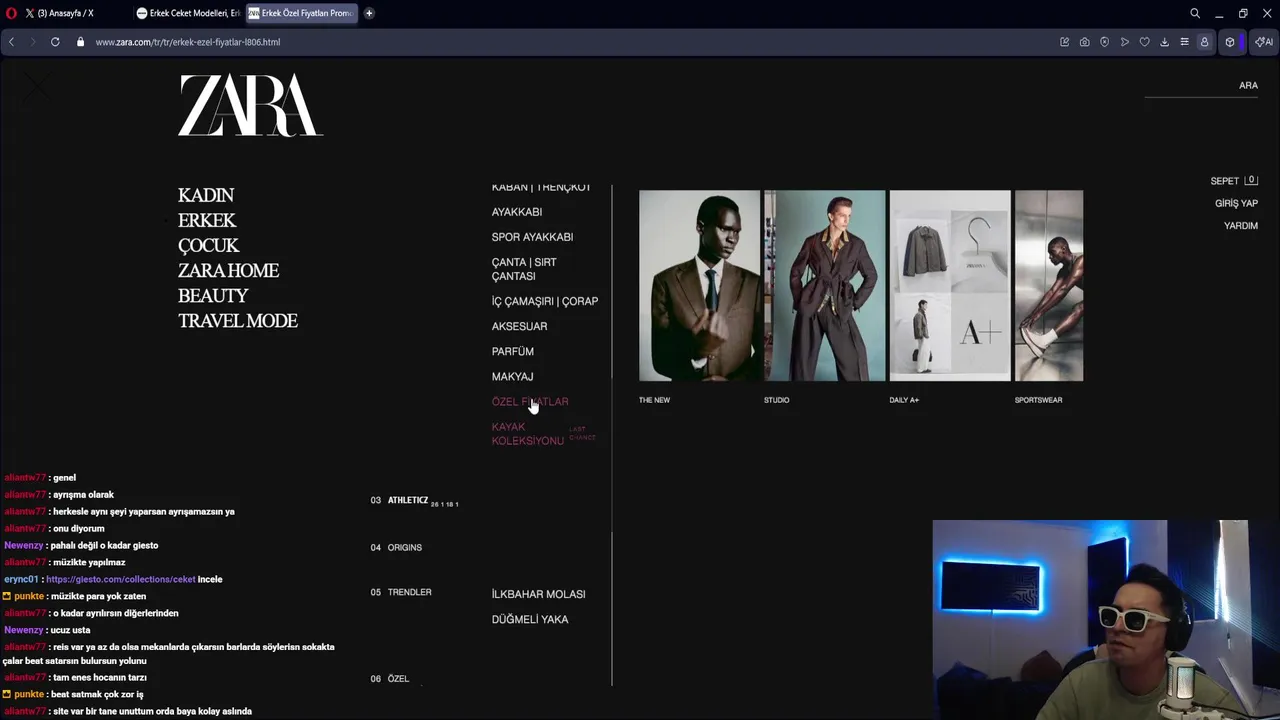1280x720 pixels.
Task: Open the DAILY A+ thumbnail
Action: pyautogui.click(x=950, y=286)
